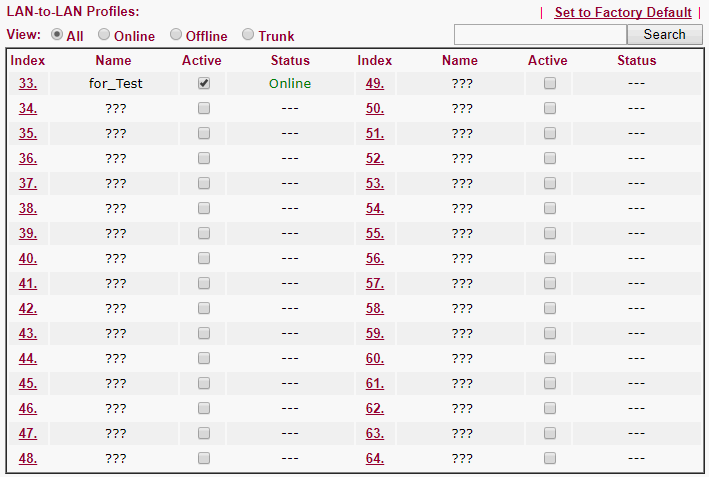Open profile index 48 link
The width and height of the screenshot is (709, 477).
tap(28, 458)
